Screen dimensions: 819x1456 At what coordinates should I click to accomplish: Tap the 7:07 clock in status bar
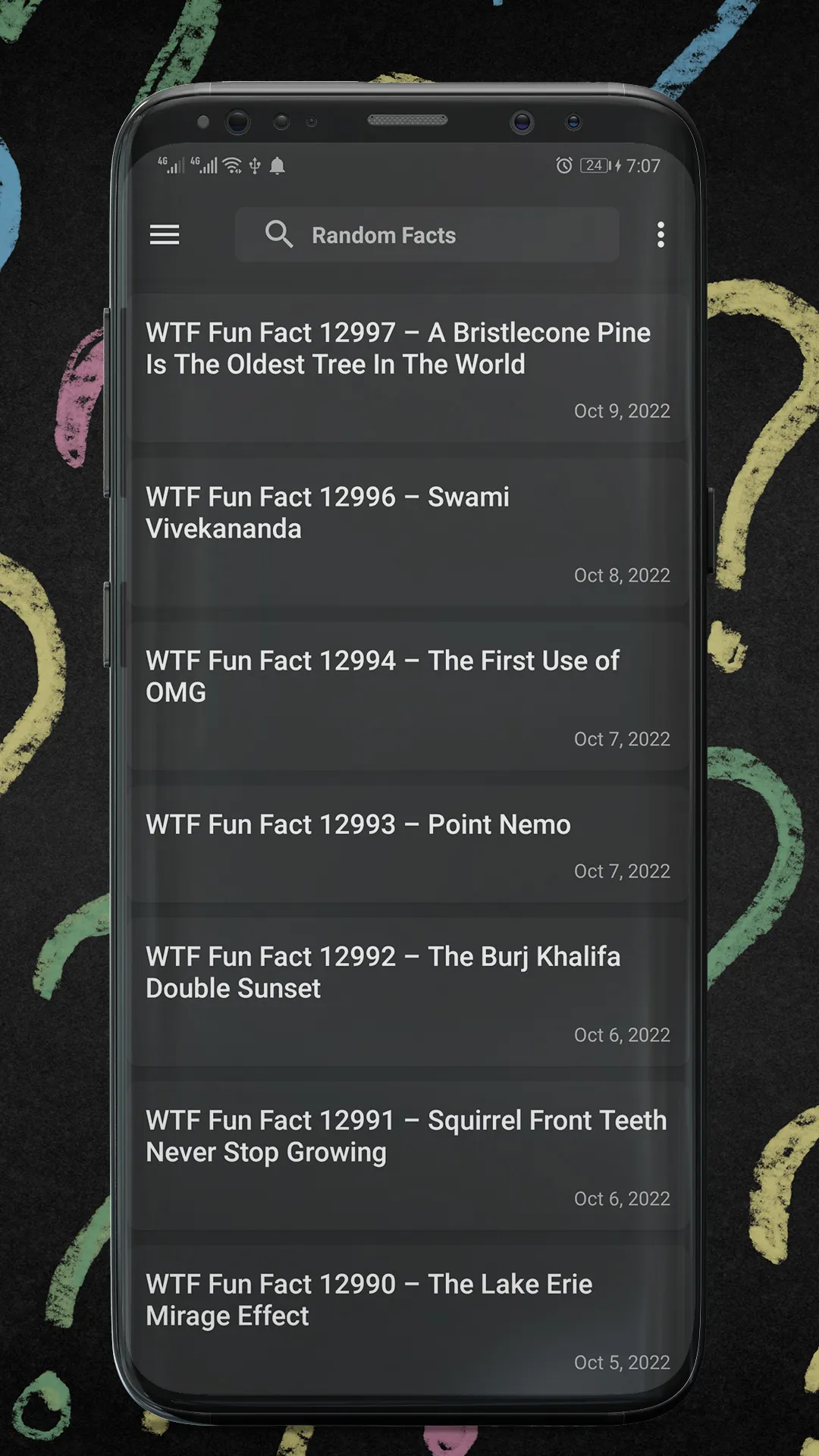point(643,165)
